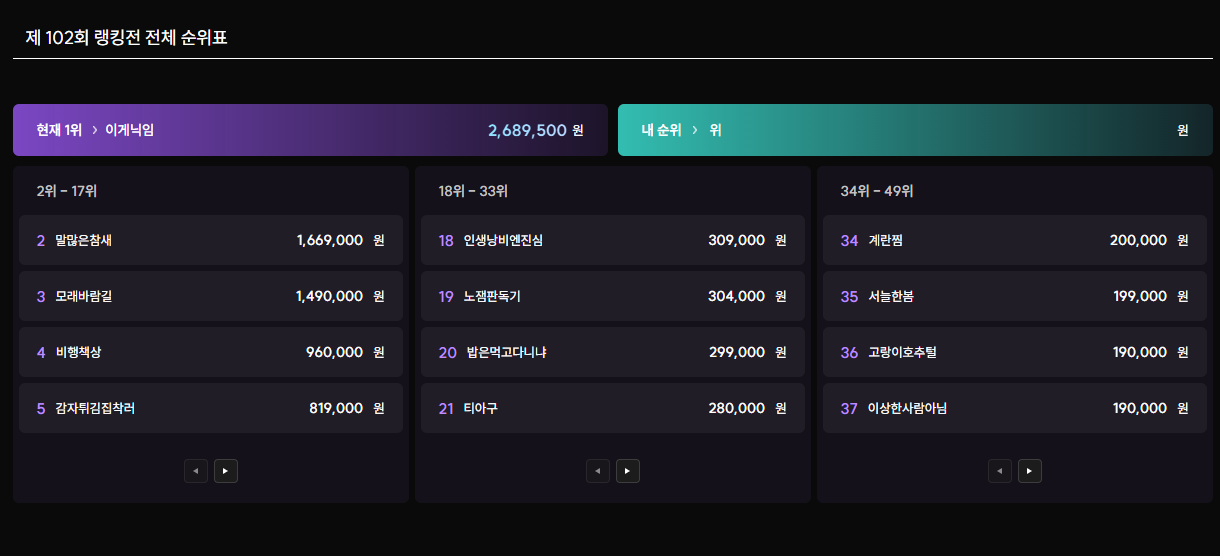Click chevron arrow in 내 순위 banner
This screenshot has height=556, width=1220.
tap(695, 130)
